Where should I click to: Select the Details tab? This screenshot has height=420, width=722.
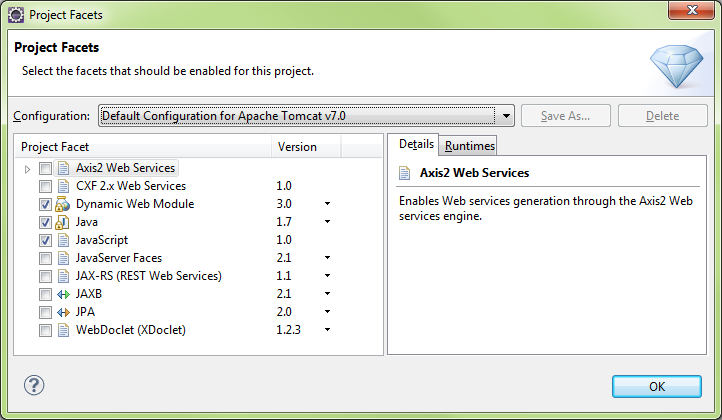point(416,144)
